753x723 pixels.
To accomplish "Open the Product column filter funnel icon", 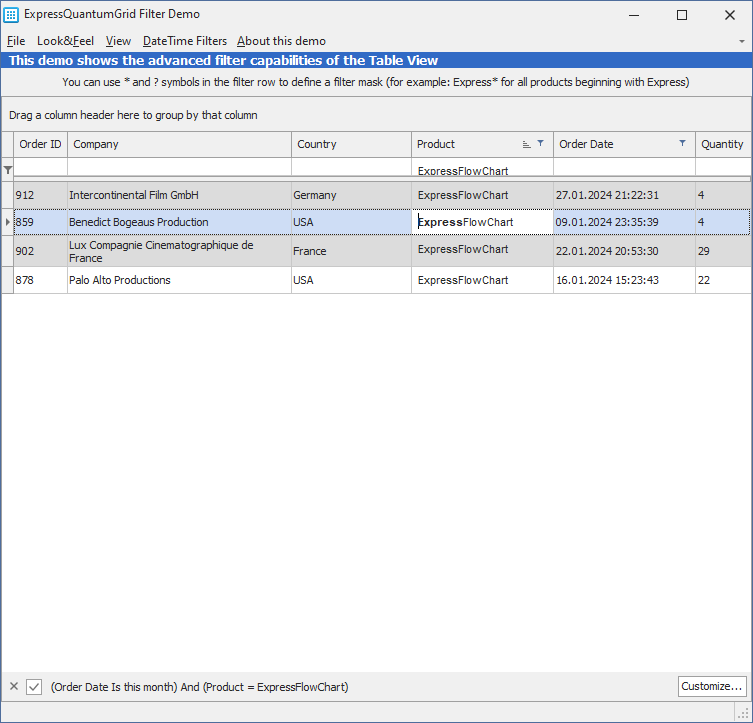I will click(540, 143).
